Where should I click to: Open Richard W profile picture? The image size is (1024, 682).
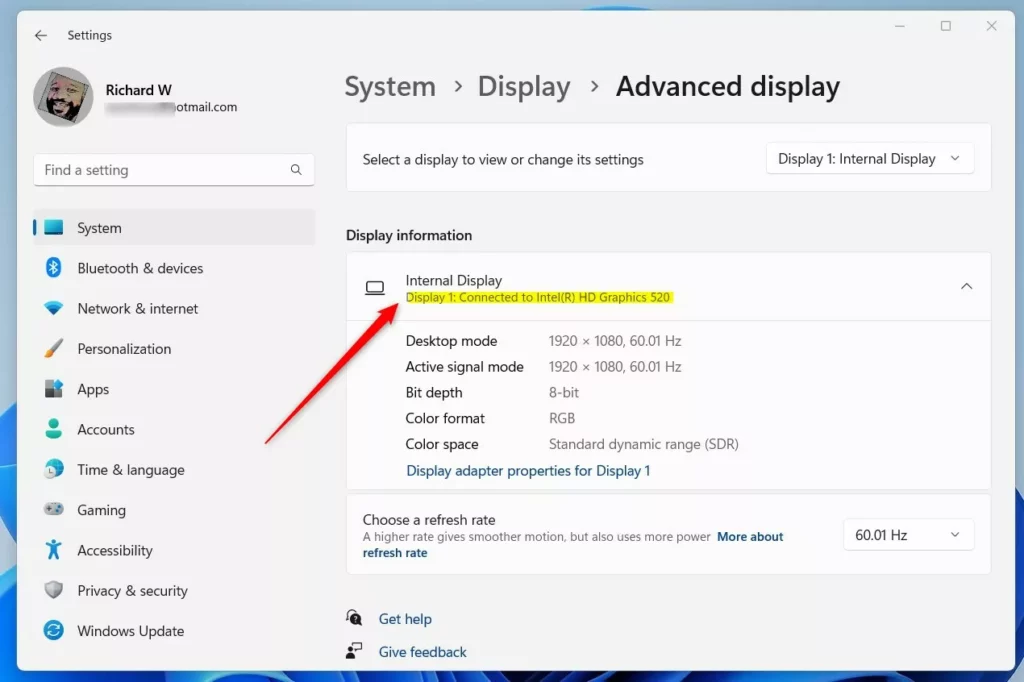tap(63, 97)
